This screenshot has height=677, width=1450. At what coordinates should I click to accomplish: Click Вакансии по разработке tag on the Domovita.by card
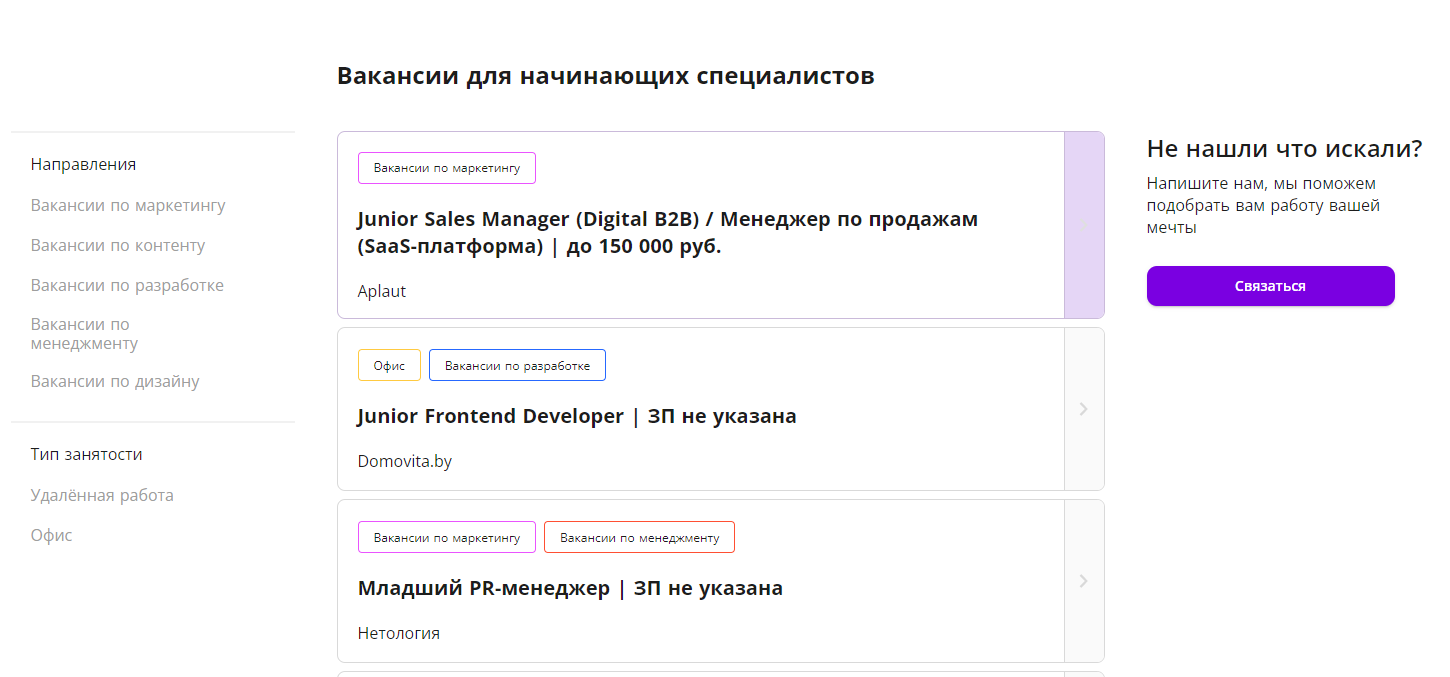517,365
